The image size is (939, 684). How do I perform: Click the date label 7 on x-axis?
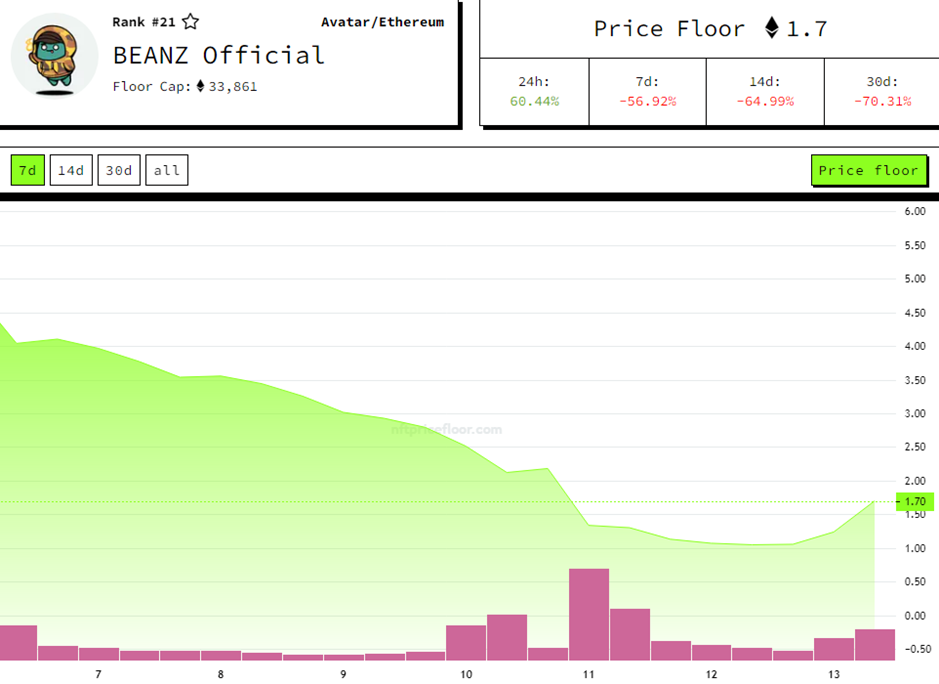(x=98, y=674)
